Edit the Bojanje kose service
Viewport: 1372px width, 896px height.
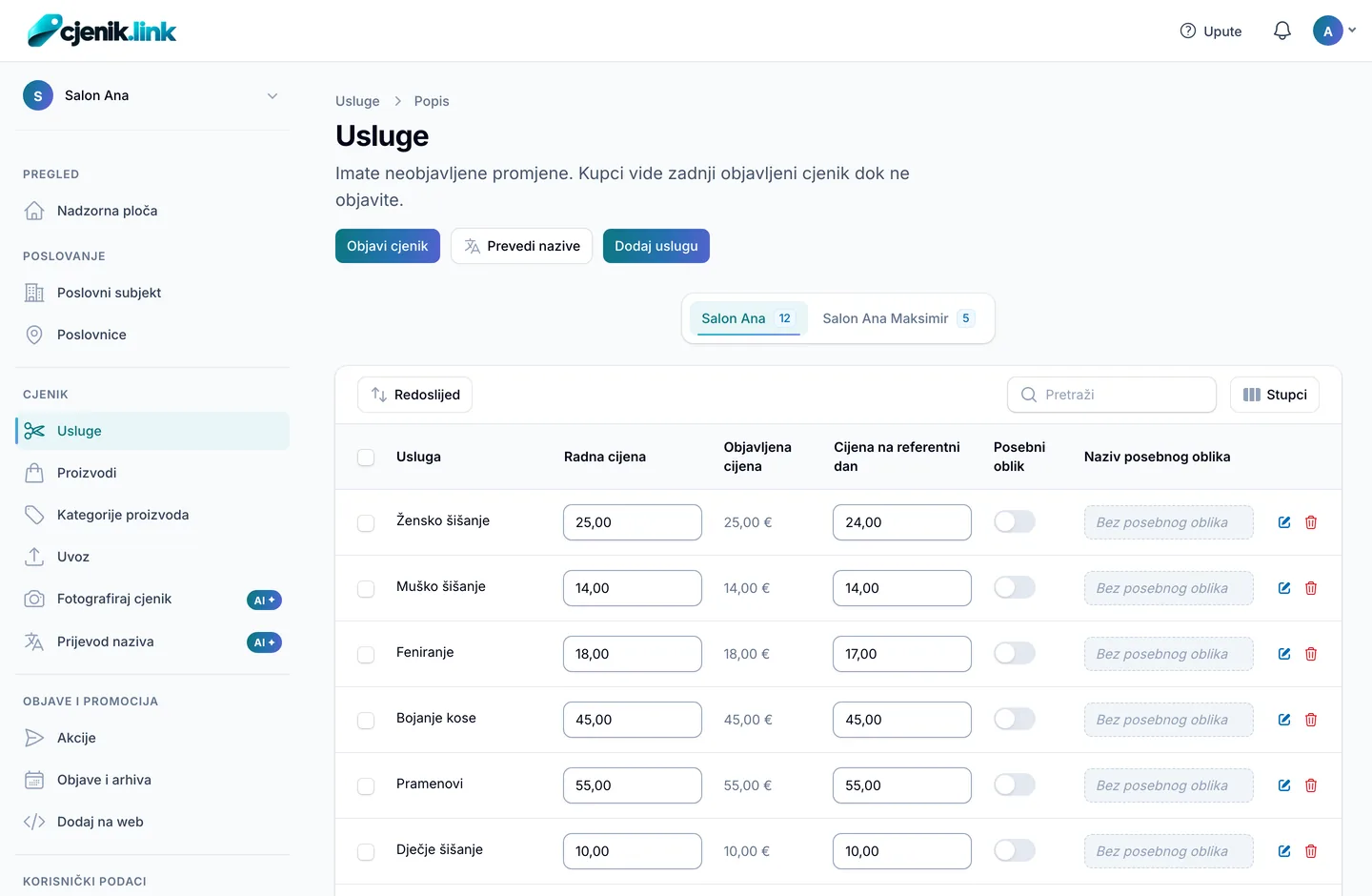1284,720
